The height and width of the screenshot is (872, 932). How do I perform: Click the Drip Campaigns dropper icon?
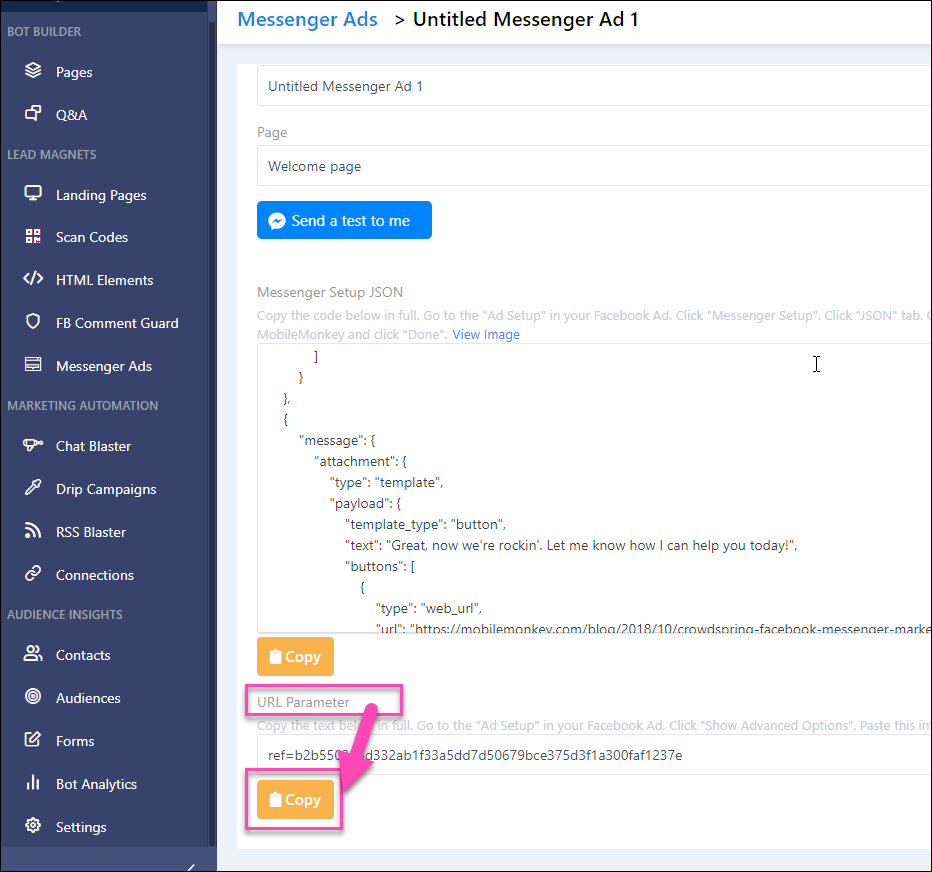[x=33, y=488]
